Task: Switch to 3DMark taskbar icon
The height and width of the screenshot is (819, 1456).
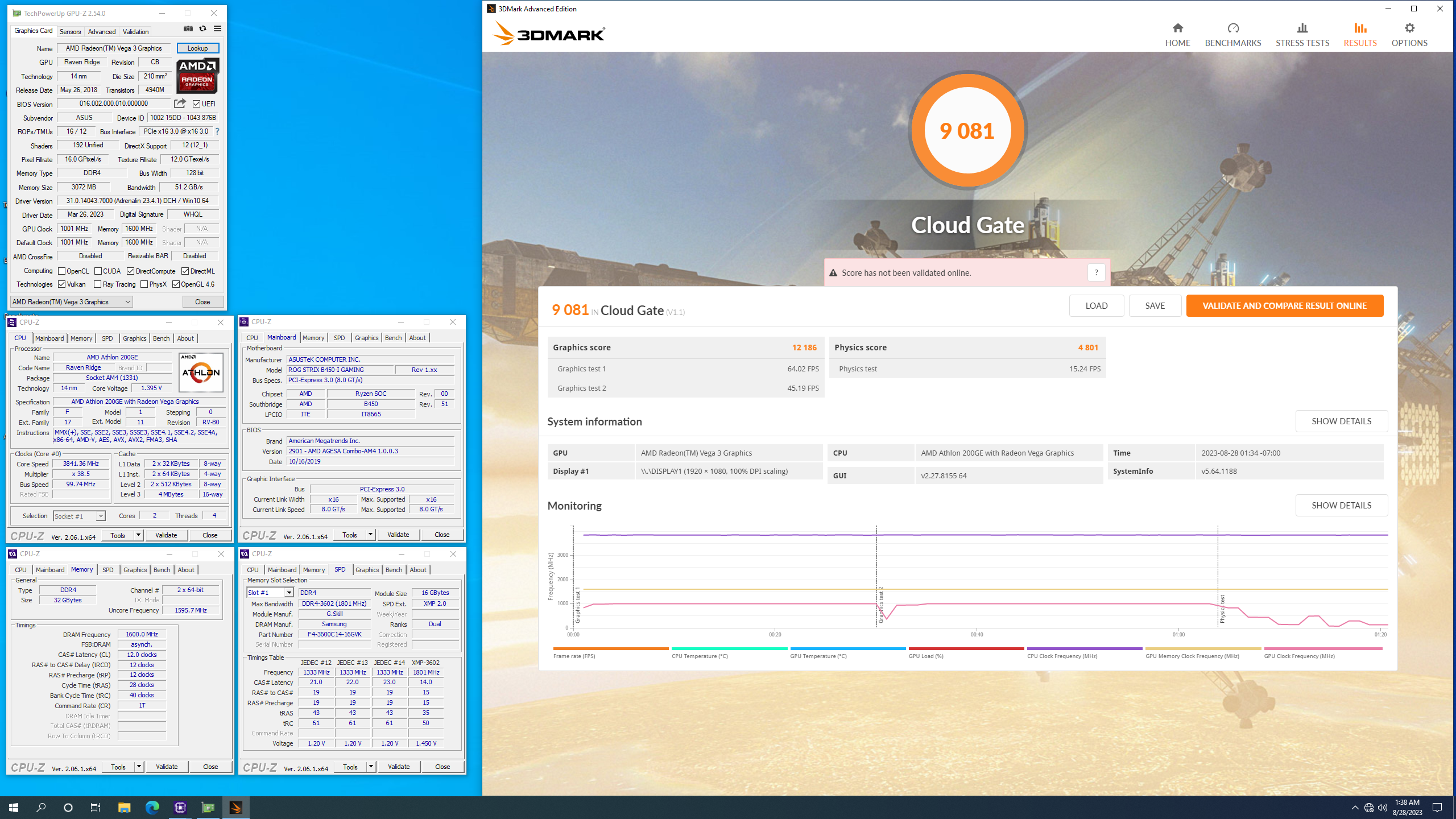Action: click(x=235, y=807)
